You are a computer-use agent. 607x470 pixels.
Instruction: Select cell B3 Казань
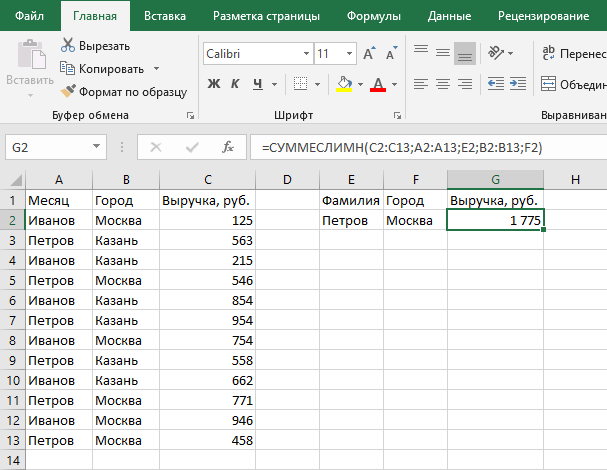pos(126,240)
